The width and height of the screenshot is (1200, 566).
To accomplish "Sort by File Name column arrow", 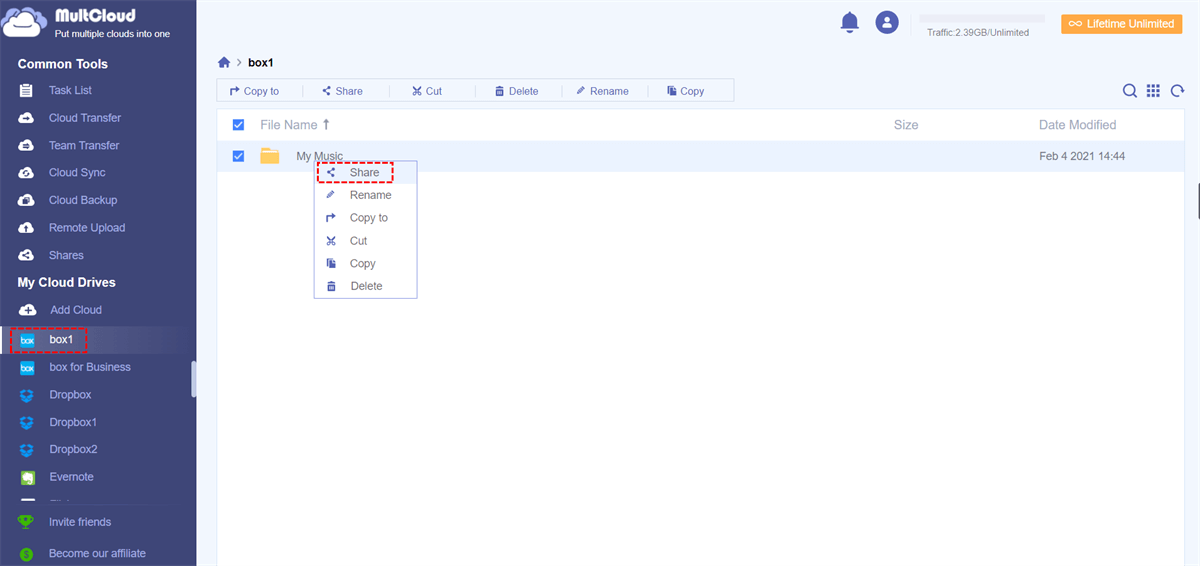I will point(326,125).
